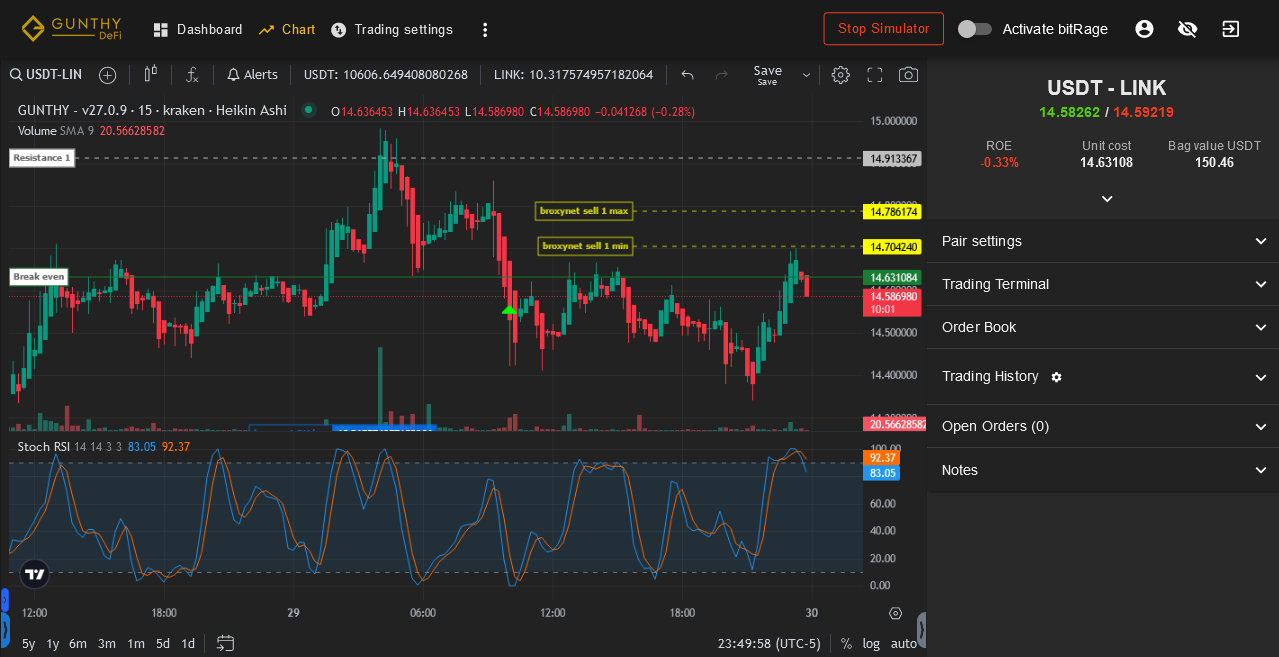Go to Dashboard tab

pos(197,30)
